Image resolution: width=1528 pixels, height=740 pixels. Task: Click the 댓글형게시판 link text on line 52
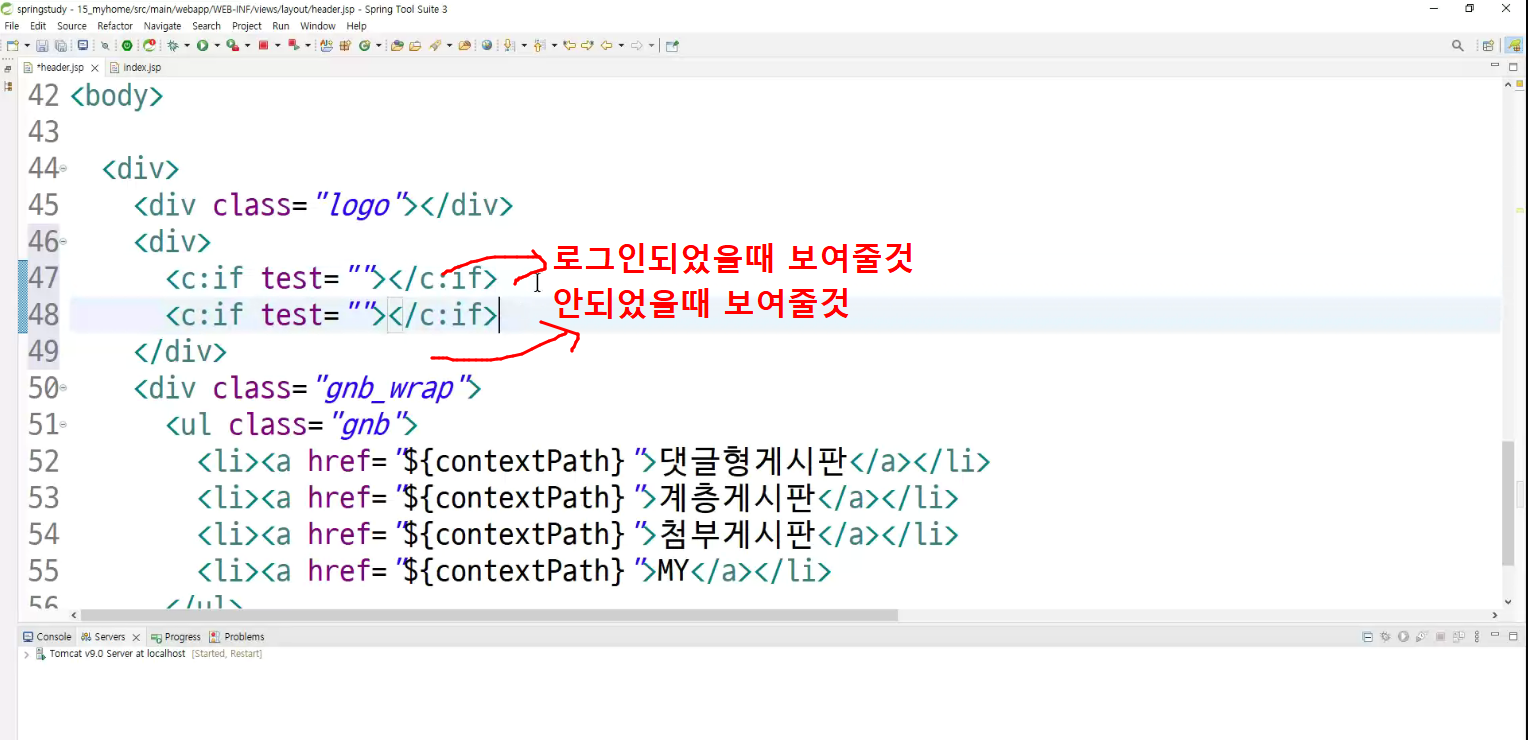click(752, 461)
